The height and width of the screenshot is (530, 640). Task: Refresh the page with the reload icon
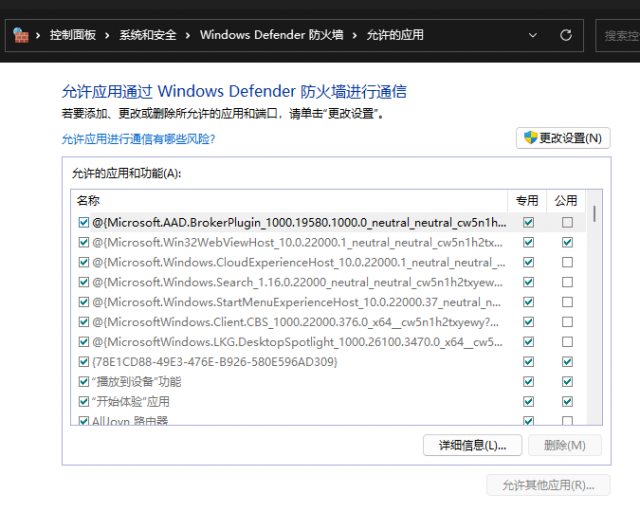tap(566, 35)
